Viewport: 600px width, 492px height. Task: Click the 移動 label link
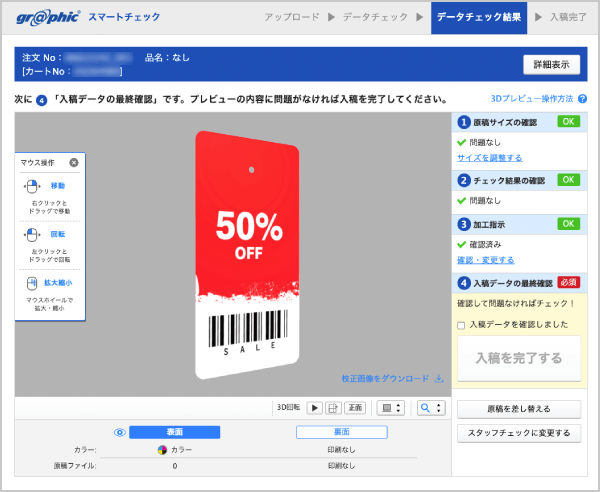point(58,186)
